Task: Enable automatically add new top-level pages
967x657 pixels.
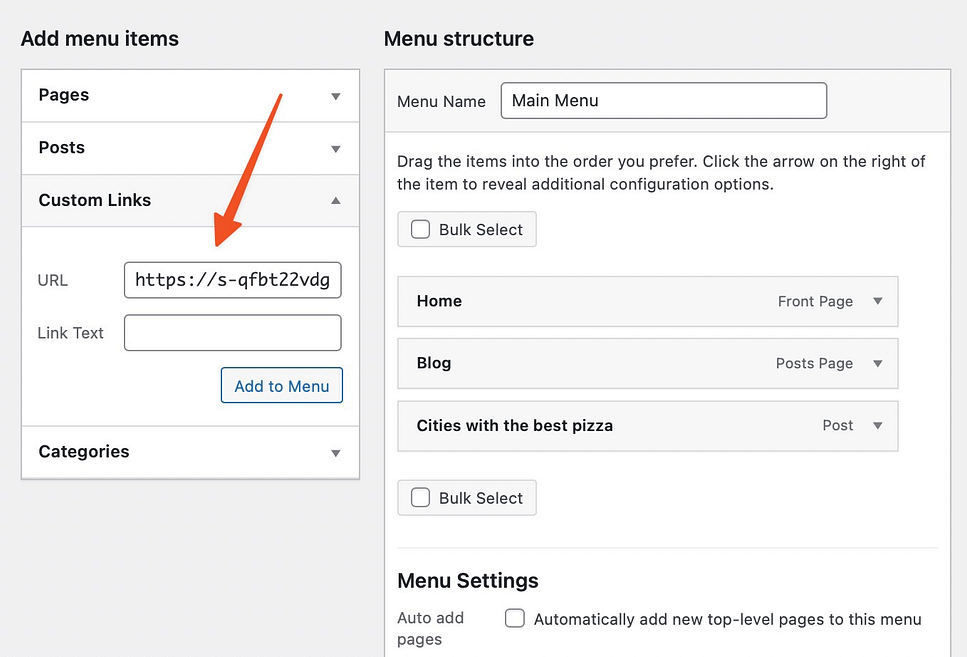Action: pos(515,619)
